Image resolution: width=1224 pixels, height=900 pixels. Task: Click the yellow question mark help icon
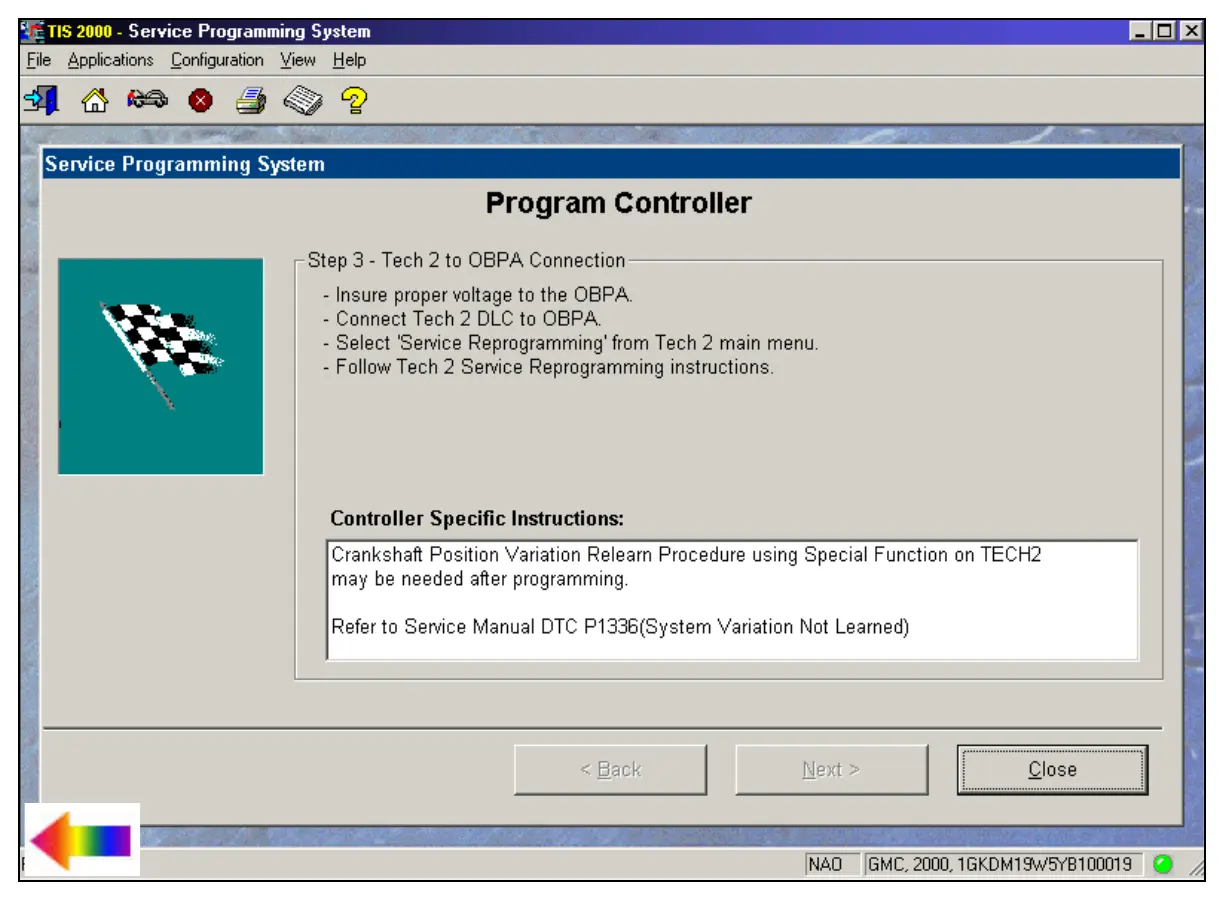point(355,101)
